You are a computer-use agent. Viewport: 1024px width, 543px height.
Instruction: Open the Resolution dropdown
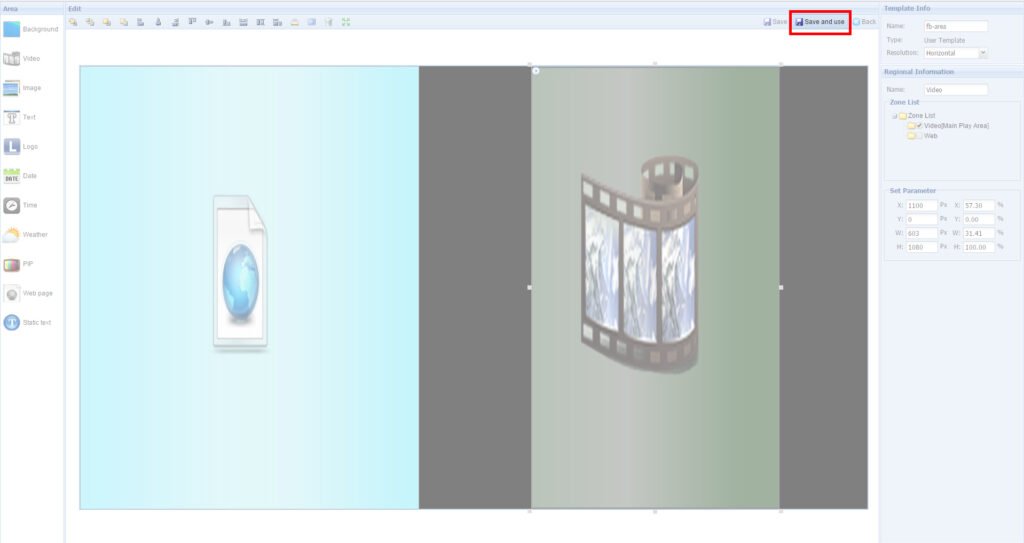[x=983, y=52]
